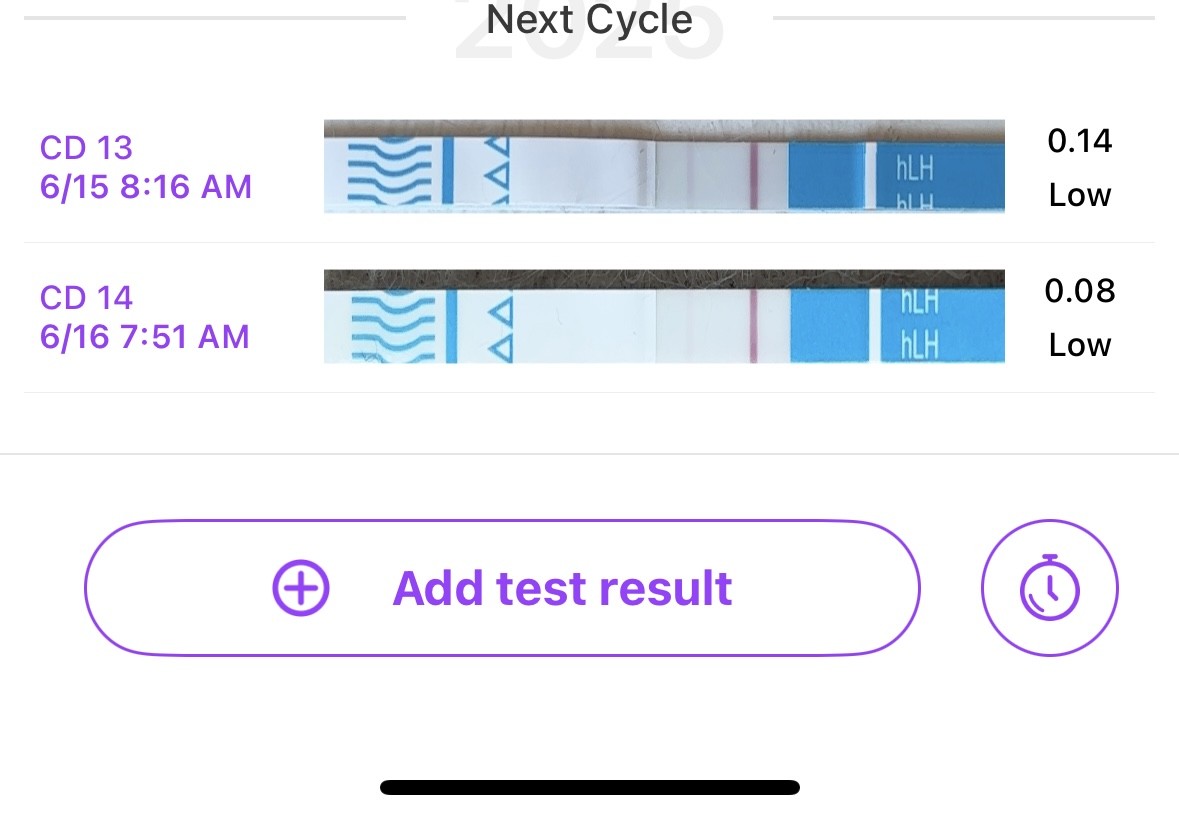Tap the stopwatch timer icon button
This screenshot has height=819, width=1179.
(1049, 588)
